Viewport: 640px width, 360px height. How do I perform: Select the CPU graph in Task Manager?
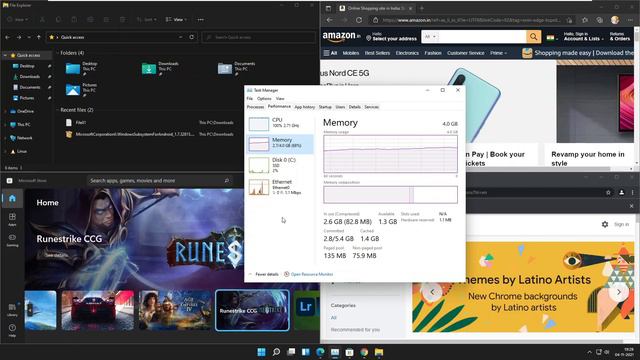point(280,123)
